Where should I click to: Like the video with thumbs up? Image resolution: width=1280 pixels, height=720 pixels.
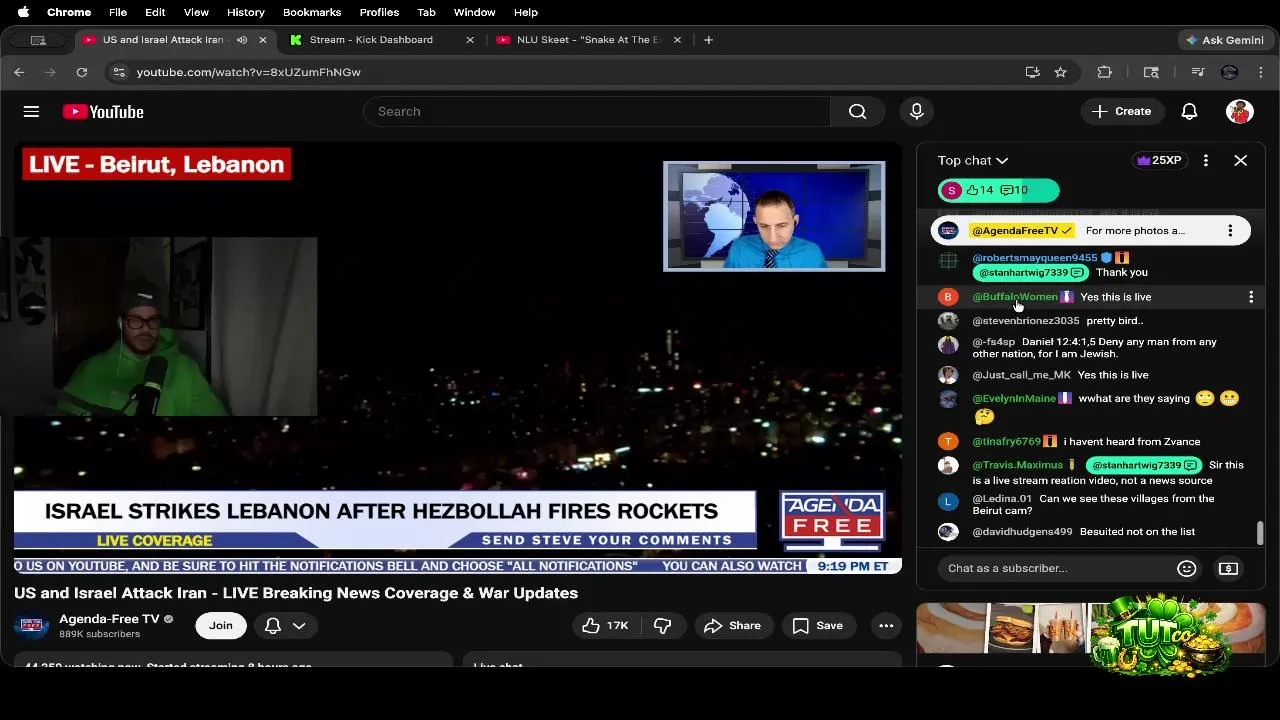click(606, 626)
